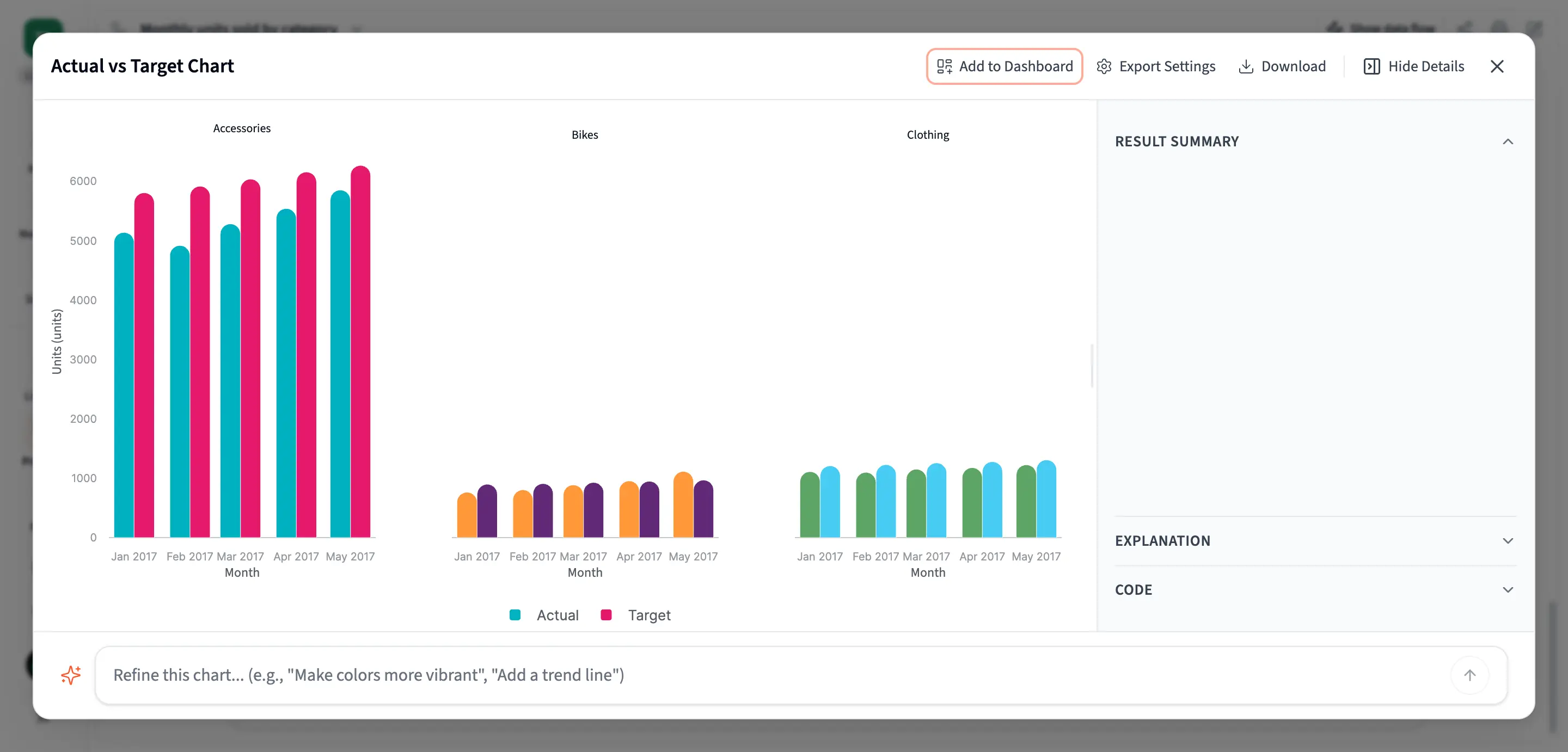Close the Actual vs Target Chart dialog
Screen dimensions: 1568x752
pyautogui.click(x=1497, y=66)
